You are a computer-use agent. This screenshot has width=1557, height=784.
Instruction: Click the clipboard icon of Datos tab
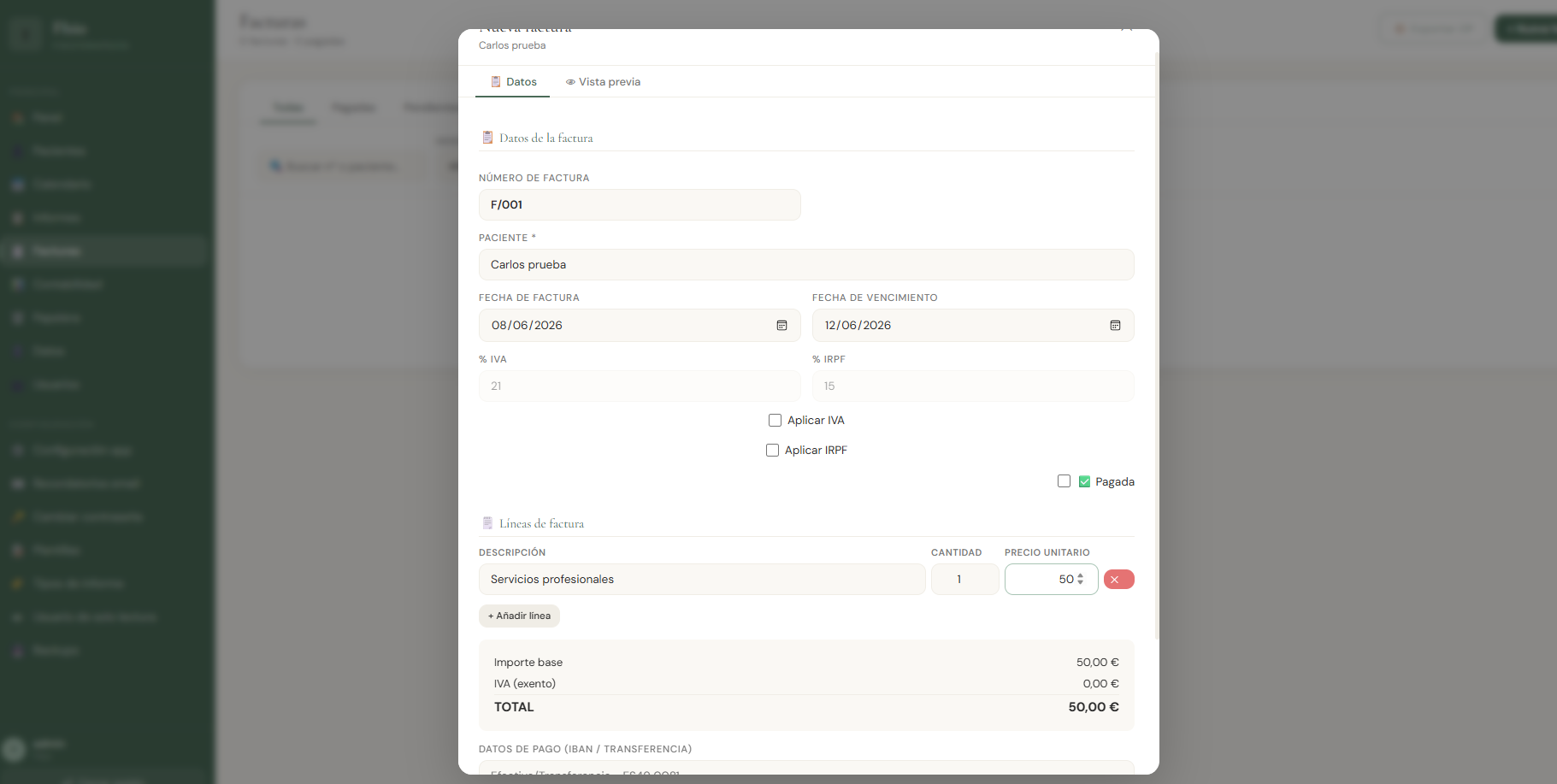pos(496,82)
